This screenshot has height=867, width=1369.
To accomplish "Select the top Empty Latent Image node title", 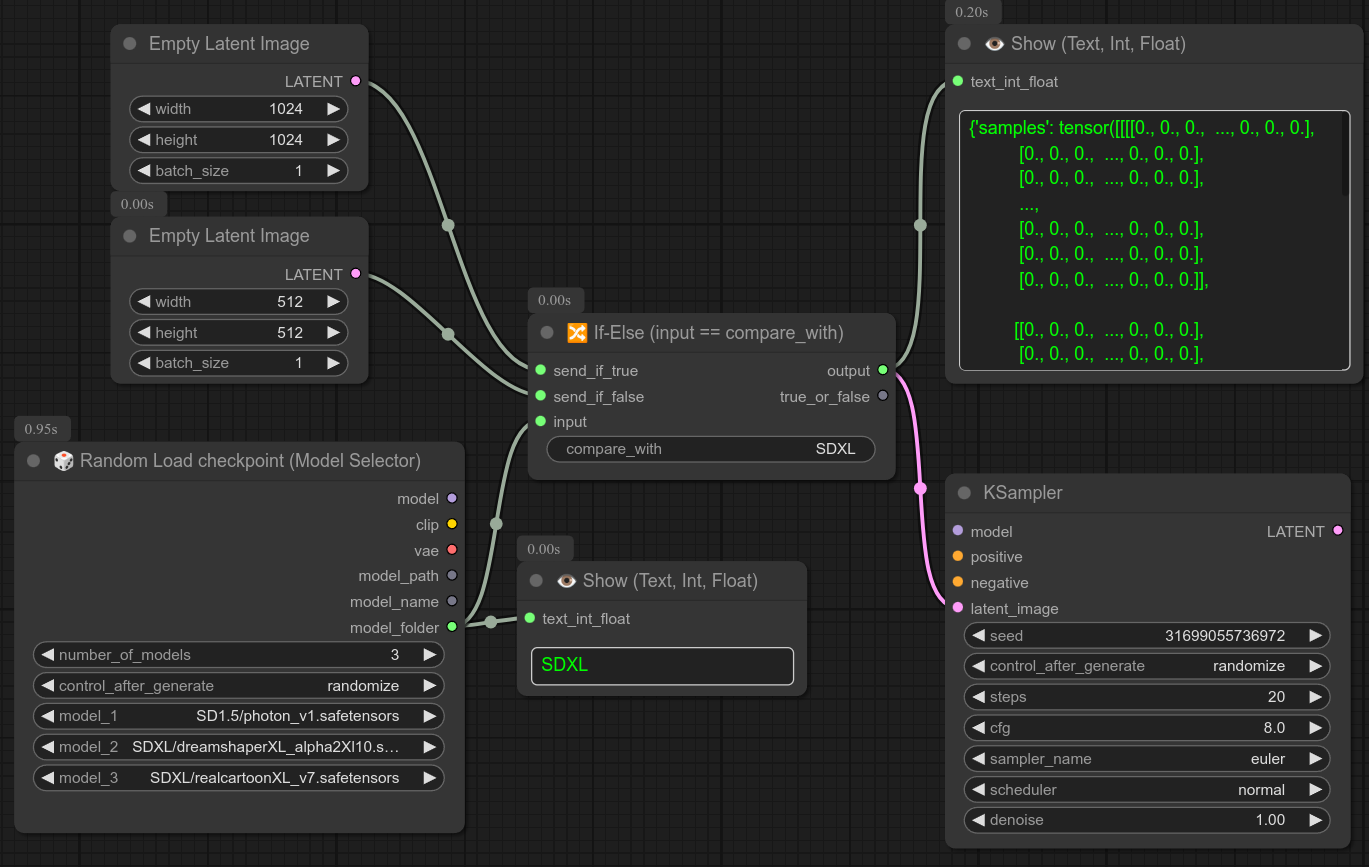I will [229, 44].
